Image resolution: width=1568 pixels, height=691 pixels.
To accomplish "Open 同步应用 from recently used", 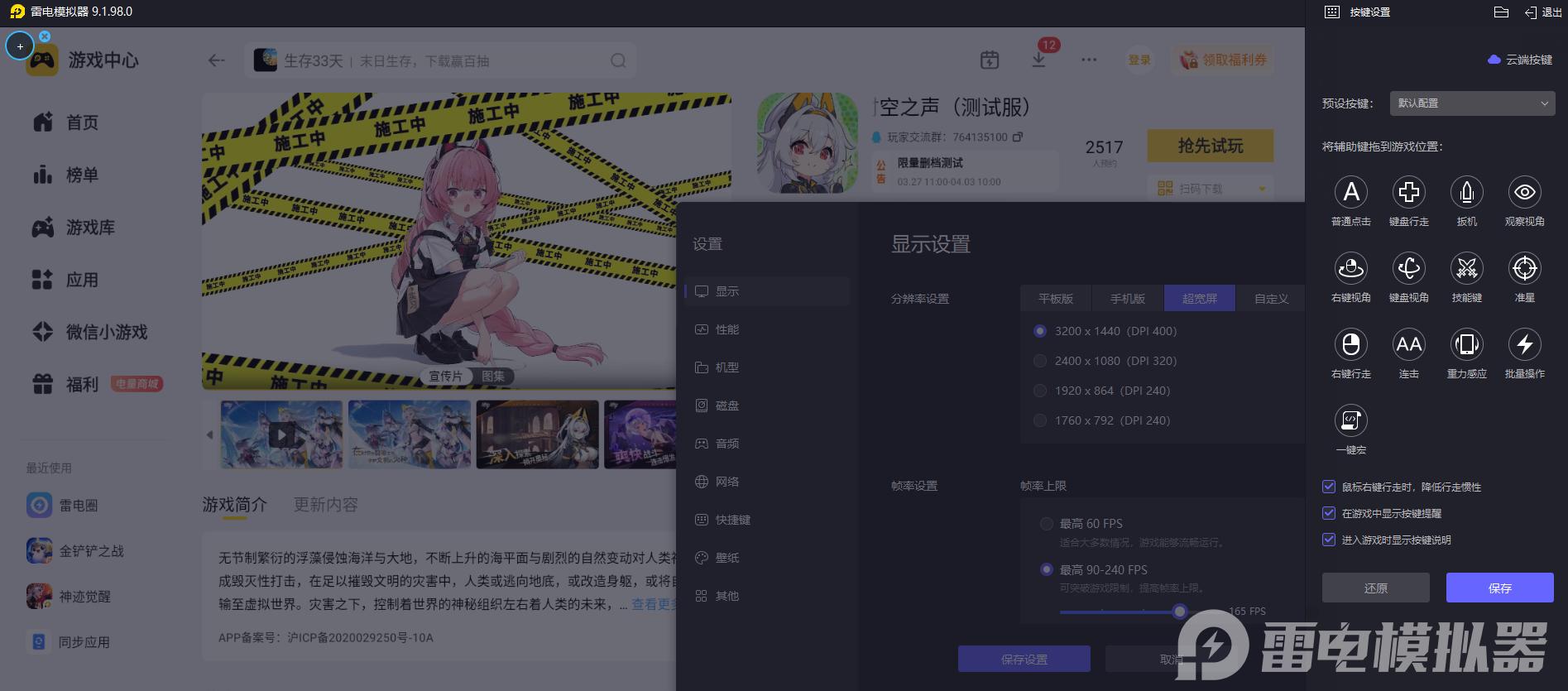I will pos(69,641).
